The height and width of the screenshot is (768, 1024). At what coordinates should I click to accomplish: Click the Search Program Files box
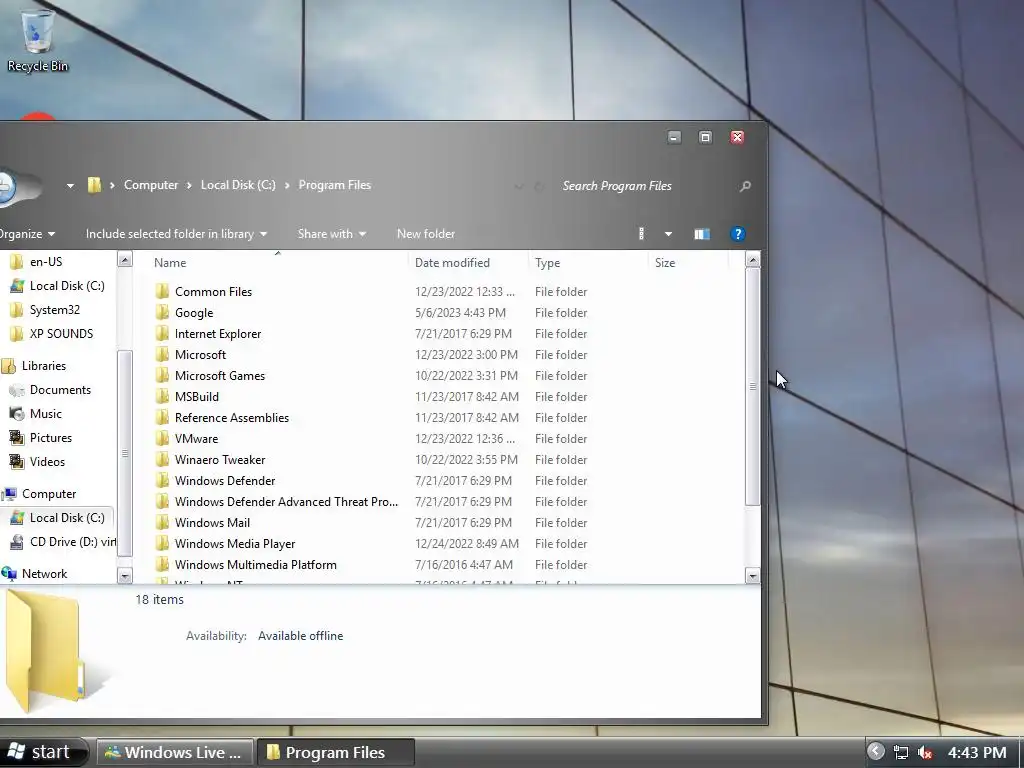(643, 186)
